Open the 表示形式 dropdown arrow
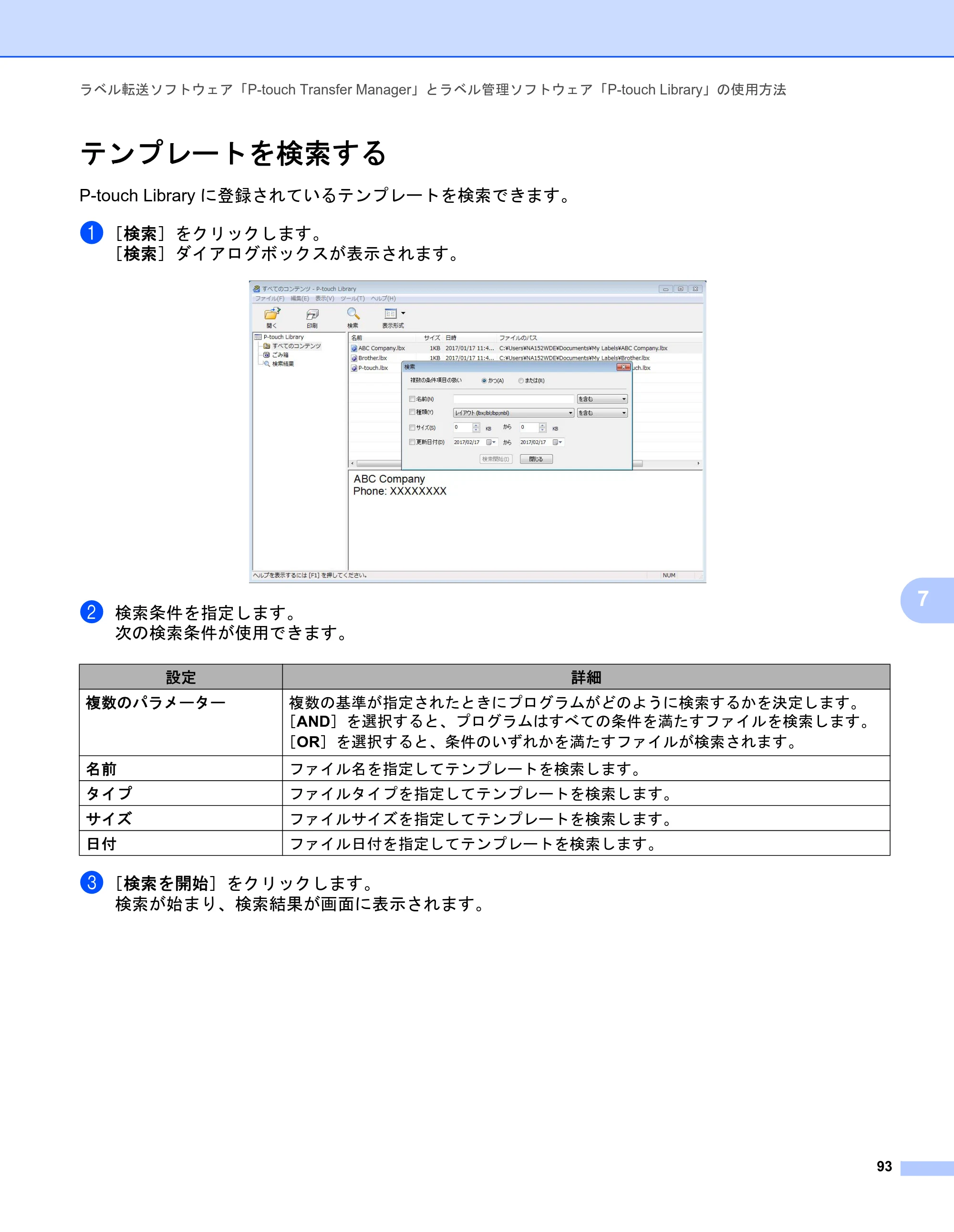 (x=403, y=313)
